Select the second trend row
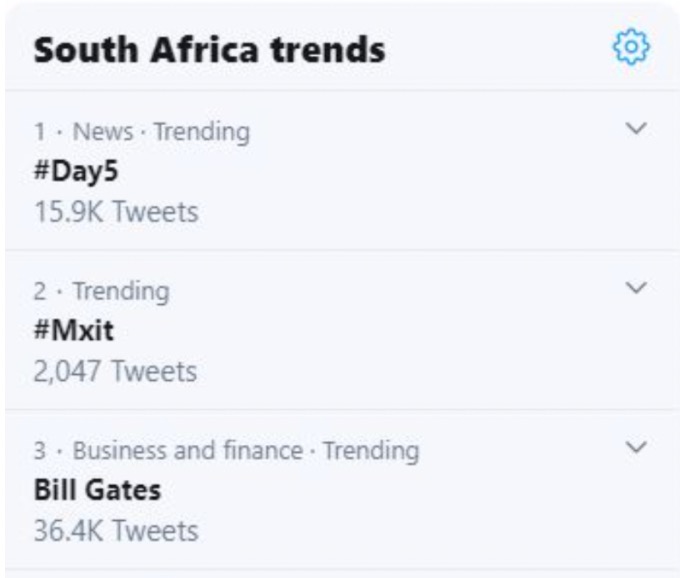The width and height of the screenshot is (680, 578). [x=340, y=330]
